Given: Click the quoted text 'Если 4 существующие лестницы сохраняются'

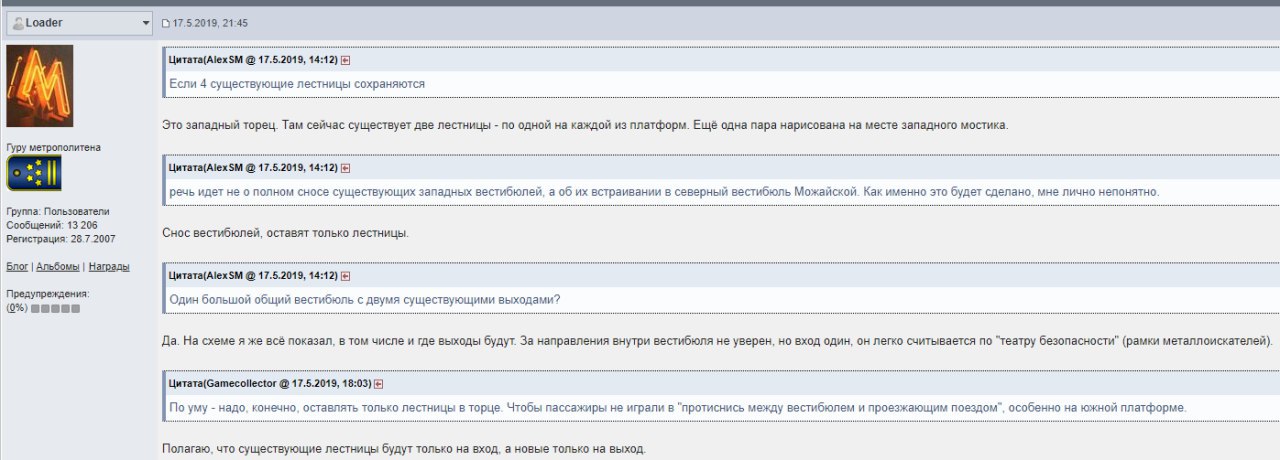Looking at the screenshot, I should (x=297, y=84).
